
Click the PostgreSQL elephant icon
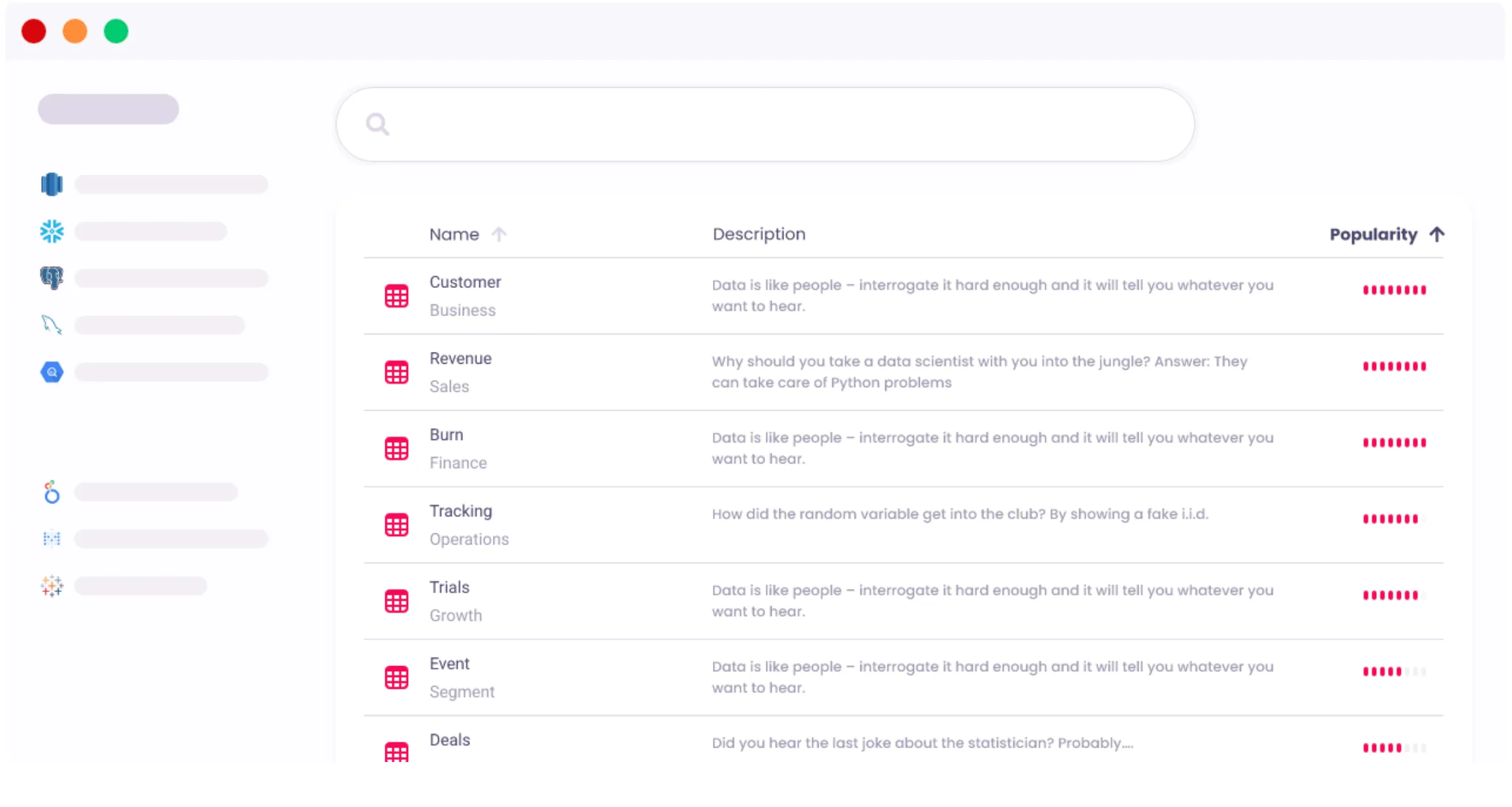pos(51,277)
